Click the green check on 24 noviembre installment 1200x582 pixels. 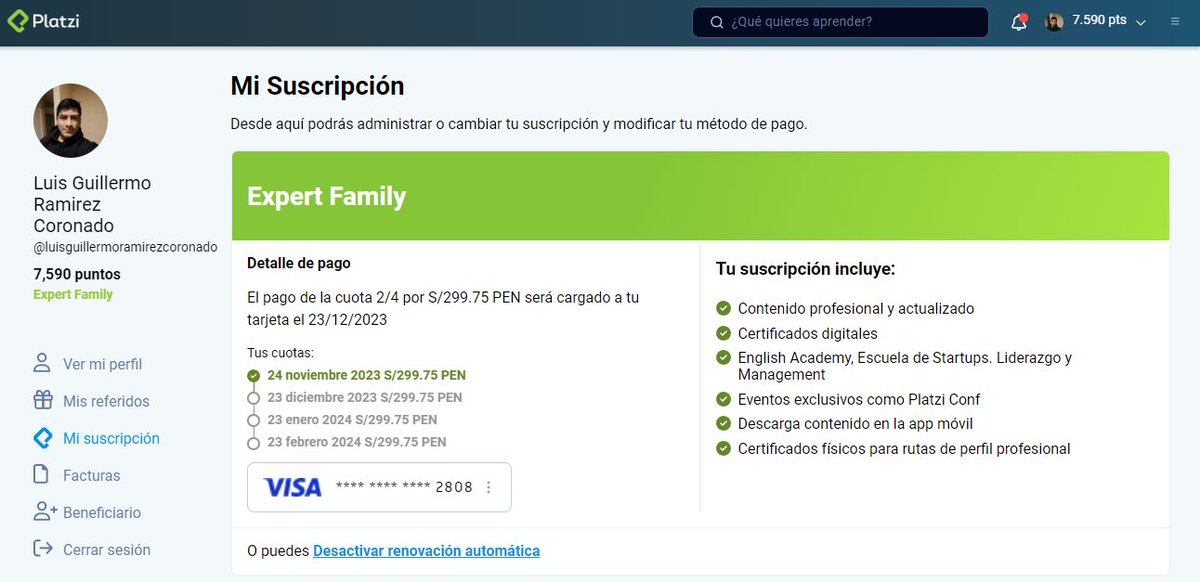pos(253,377)
